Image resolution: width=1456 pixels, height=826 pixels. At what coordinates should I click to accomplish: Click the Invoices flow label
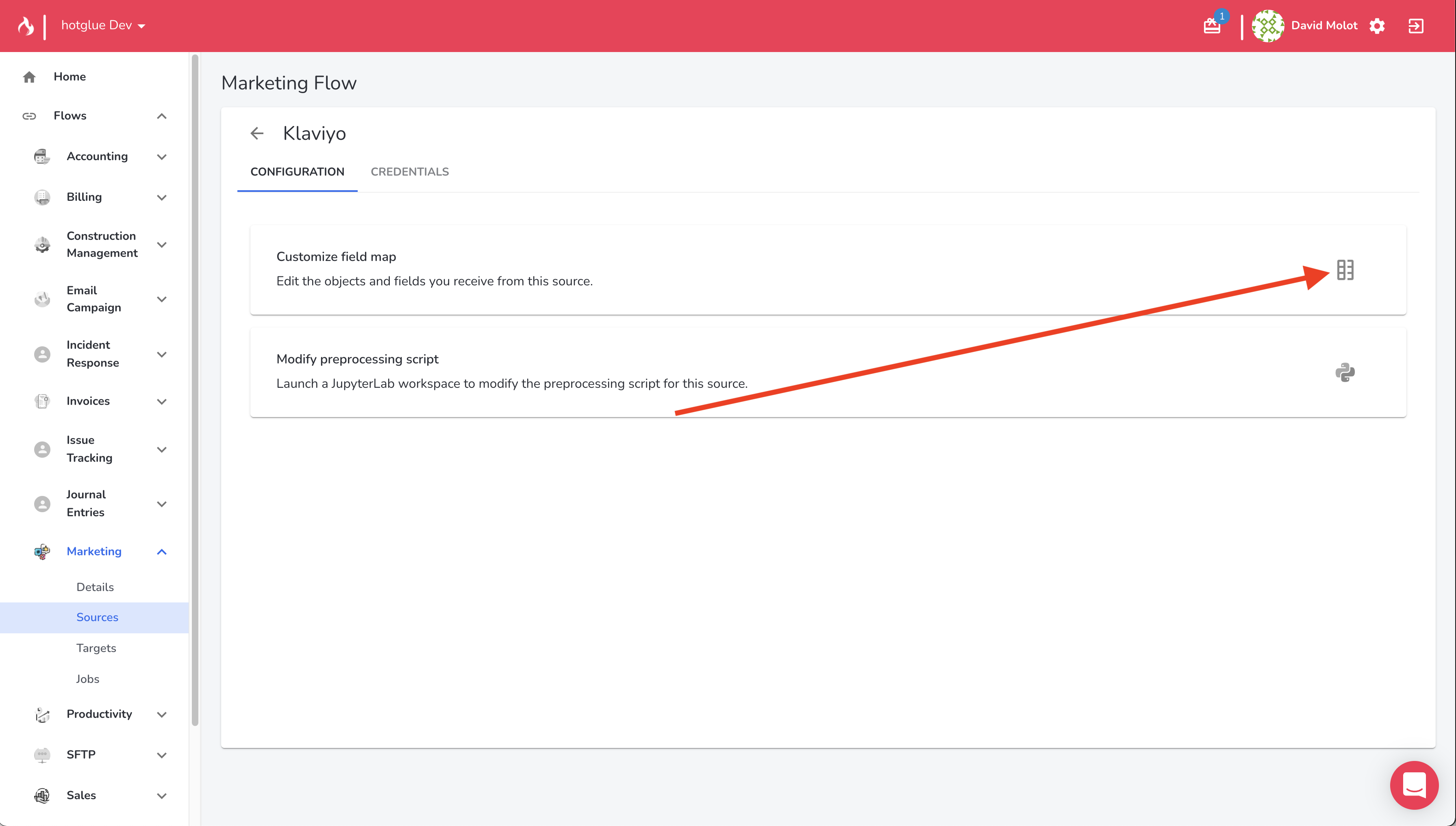pyautogui.click(x=88, y=401)
